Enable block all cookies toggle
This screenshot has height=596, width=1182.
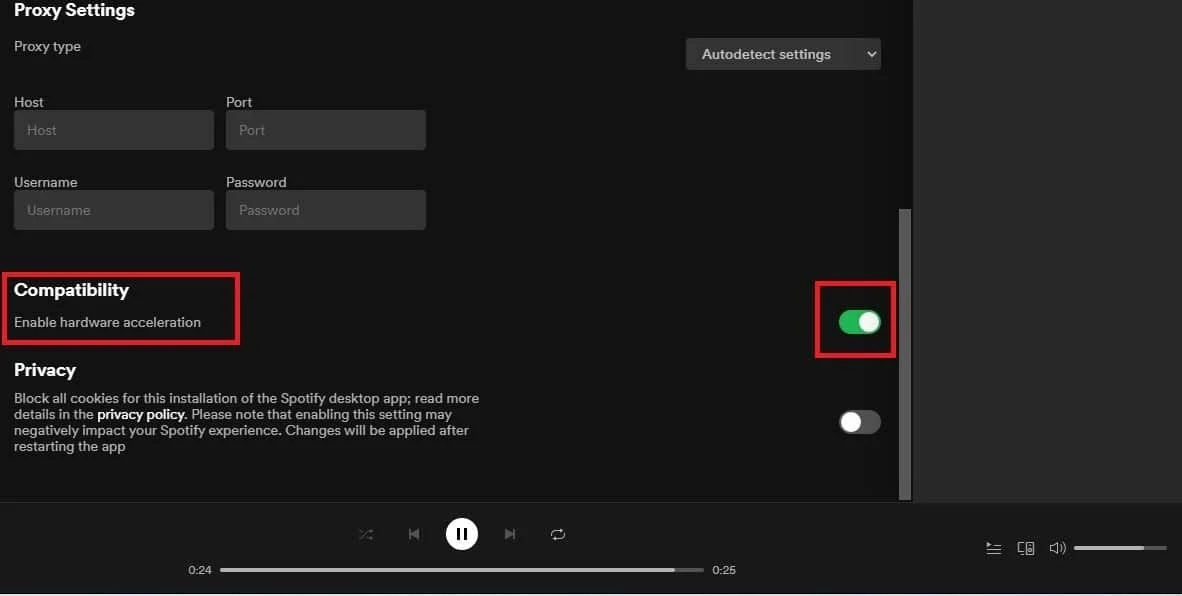[859, 422]
